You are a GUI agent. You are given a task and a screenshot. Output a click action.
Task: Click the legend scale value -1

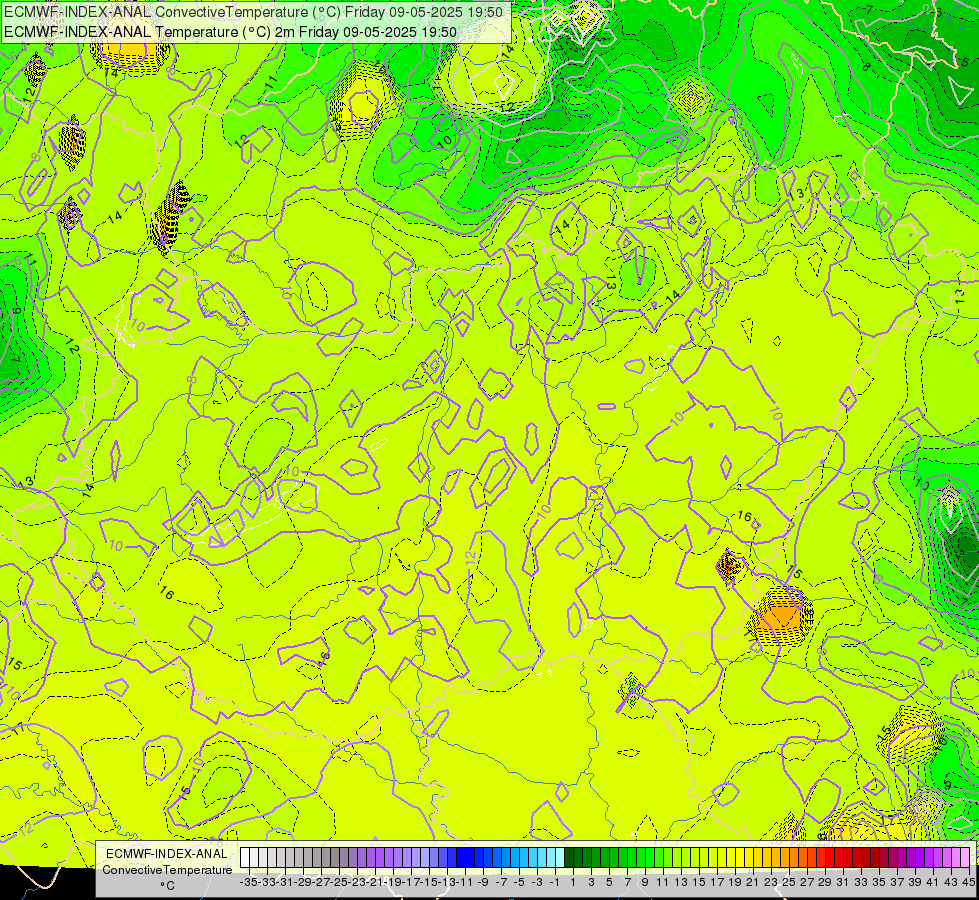pyautogui.click(x=554, y=882)
